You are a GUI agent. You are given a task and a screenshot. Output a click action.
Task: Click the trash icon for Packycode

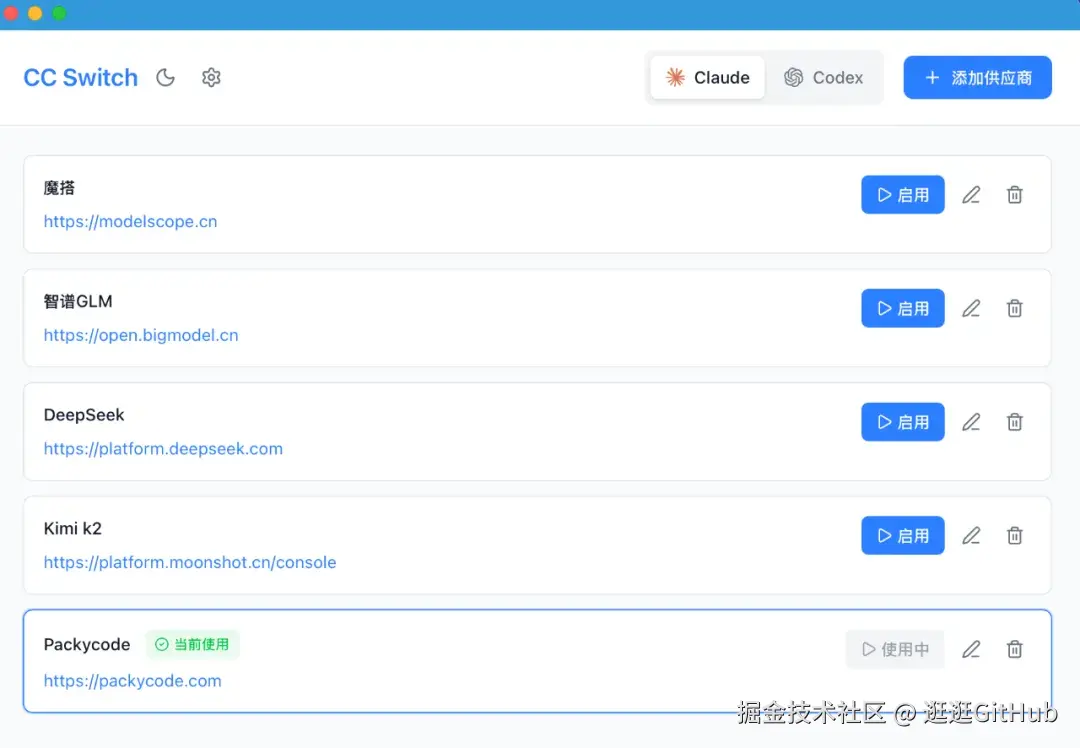click(1014, 649)
